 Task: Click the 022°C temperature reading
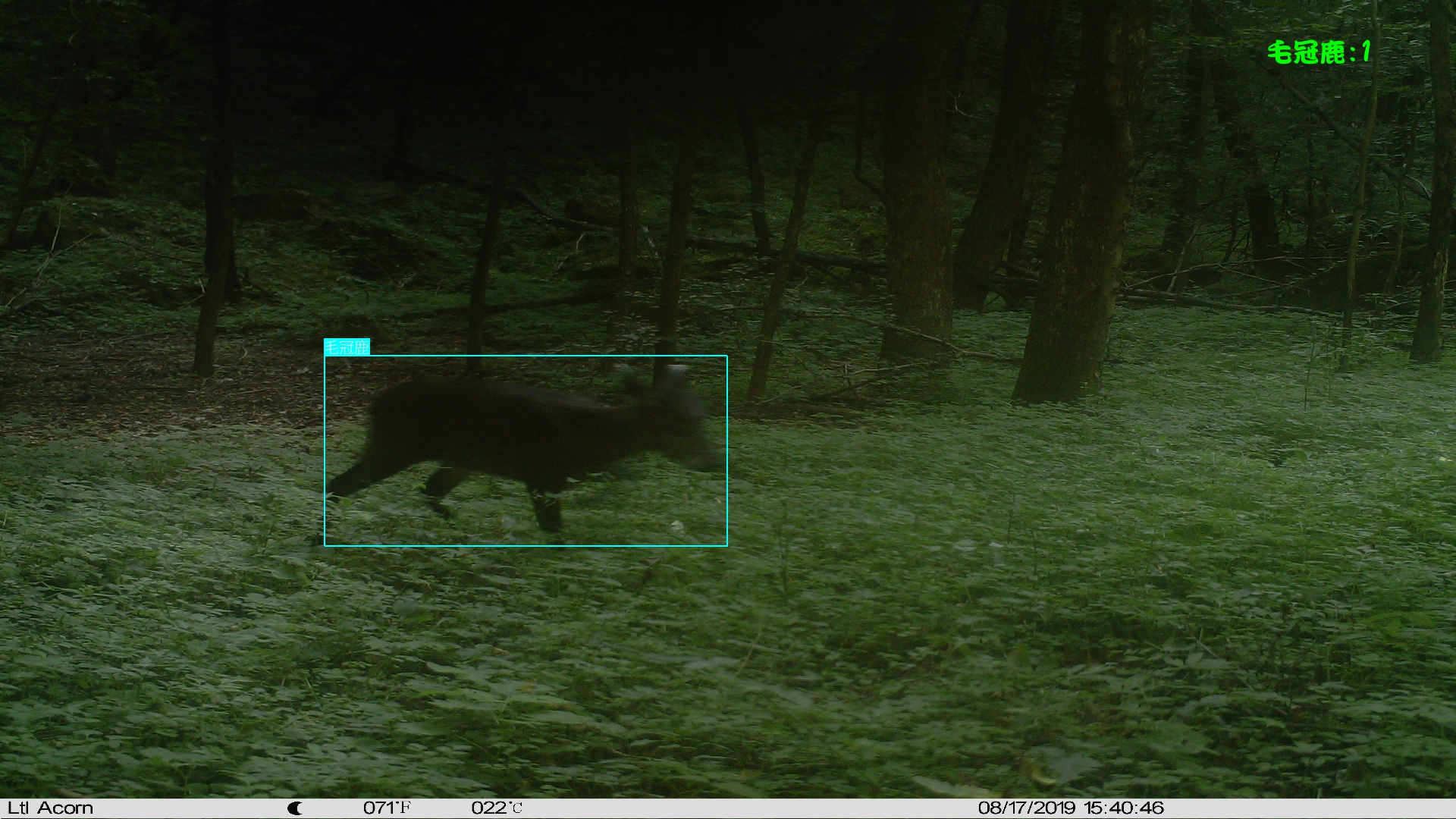[x=497, y=808]
